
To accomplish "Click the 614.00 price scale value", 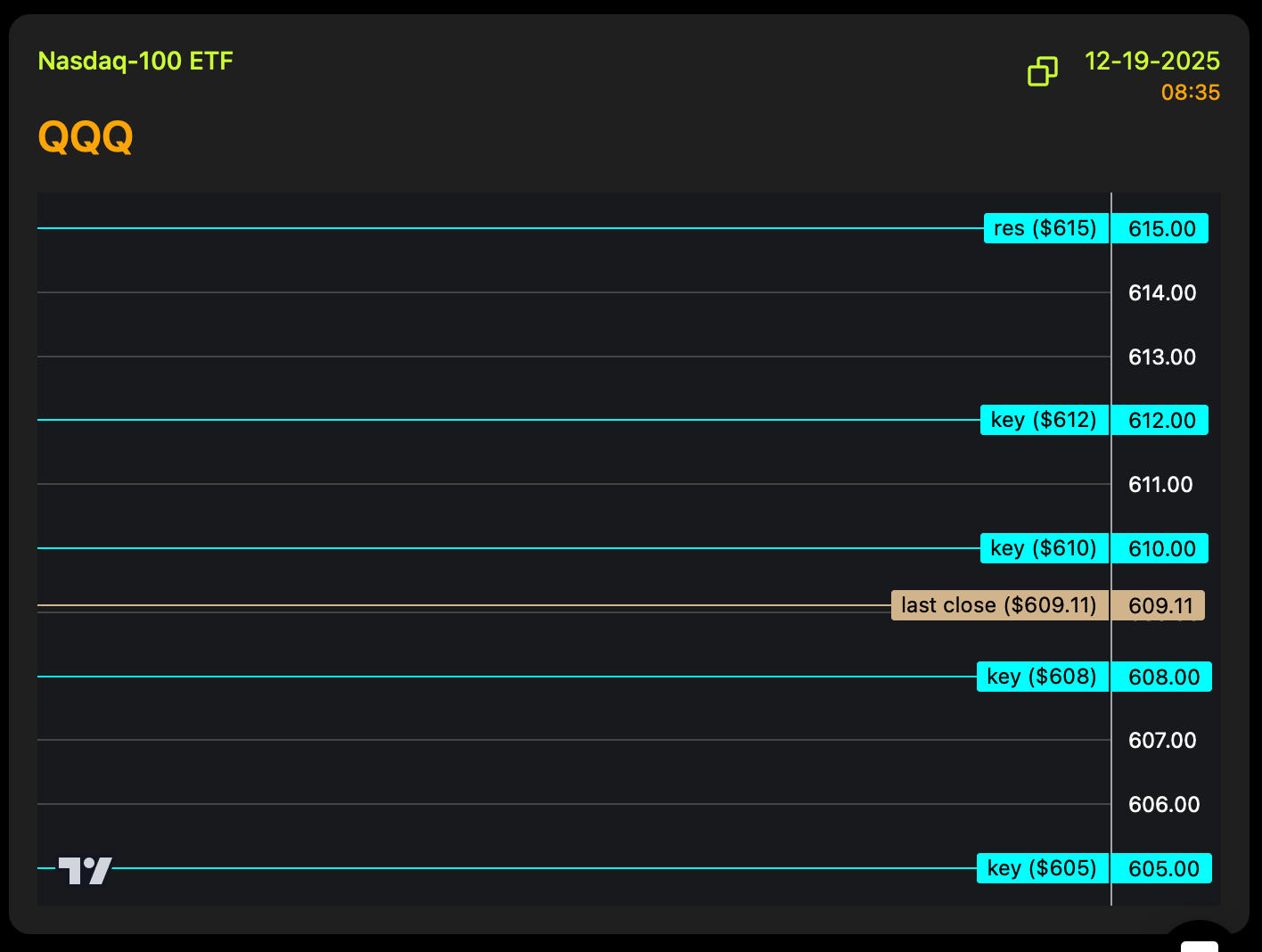I will tap(1161, 292).
